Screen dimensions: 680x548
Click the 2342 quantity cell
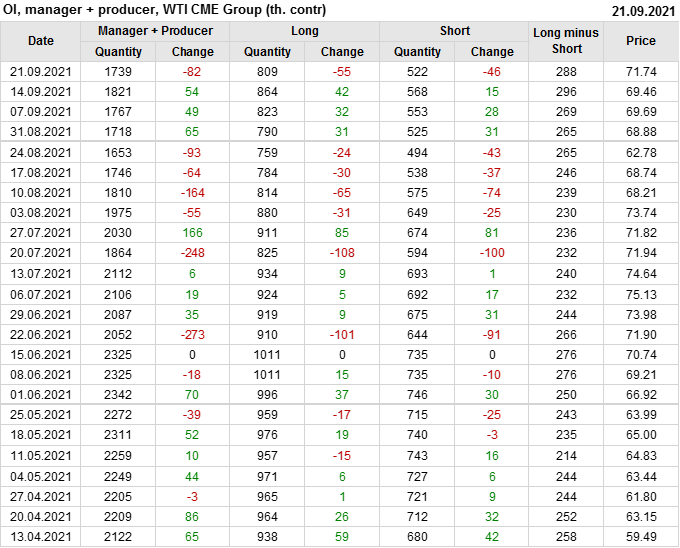coord(119,395)
